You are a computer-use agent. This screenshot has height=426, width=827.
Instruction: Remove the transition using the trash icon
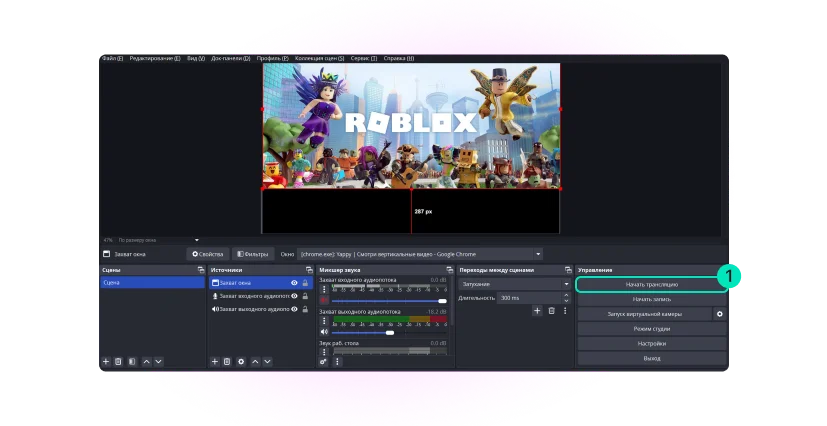click(551, 311)
